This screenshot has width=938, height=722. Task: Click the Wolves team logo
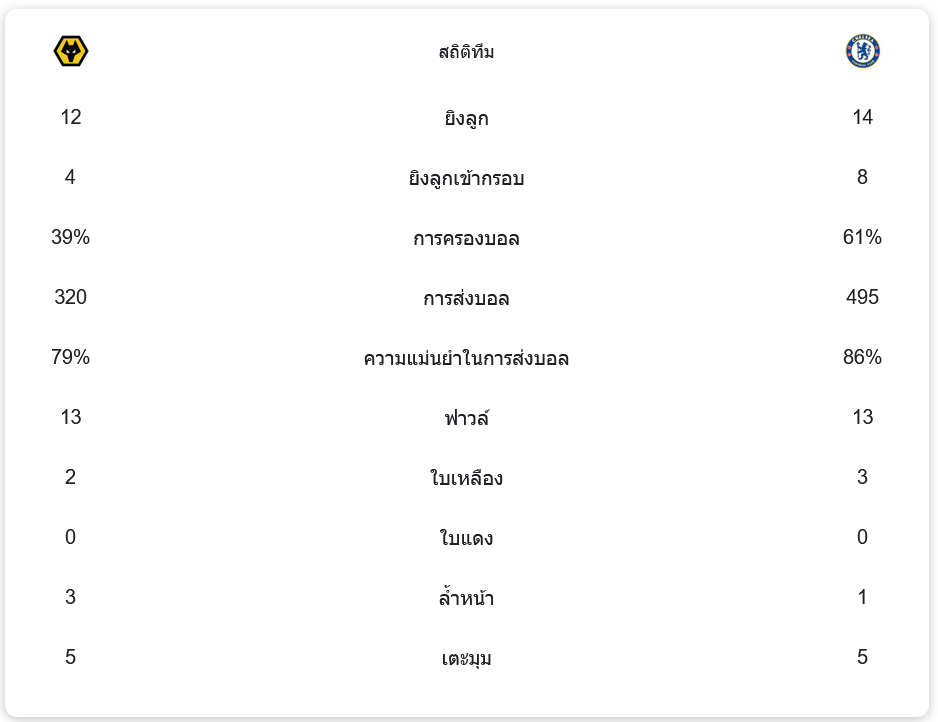click(71, 51)
